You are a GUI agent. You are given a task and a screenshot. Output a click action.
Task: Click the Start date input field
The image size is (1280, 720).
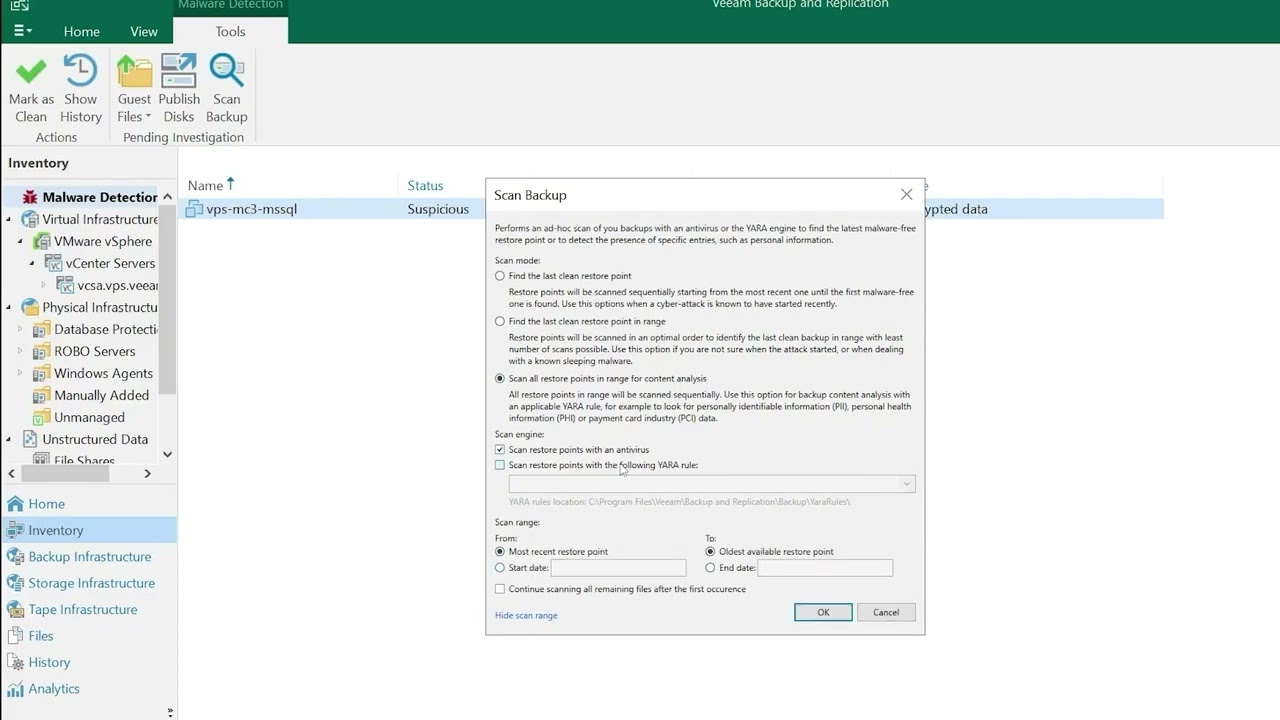[618, 567]
